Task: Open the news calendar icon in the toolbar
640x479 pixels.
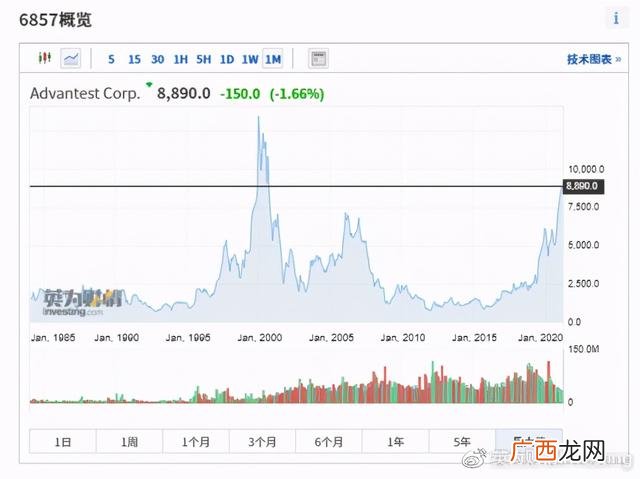Action: pyautogui.click(x=318, y=59)
